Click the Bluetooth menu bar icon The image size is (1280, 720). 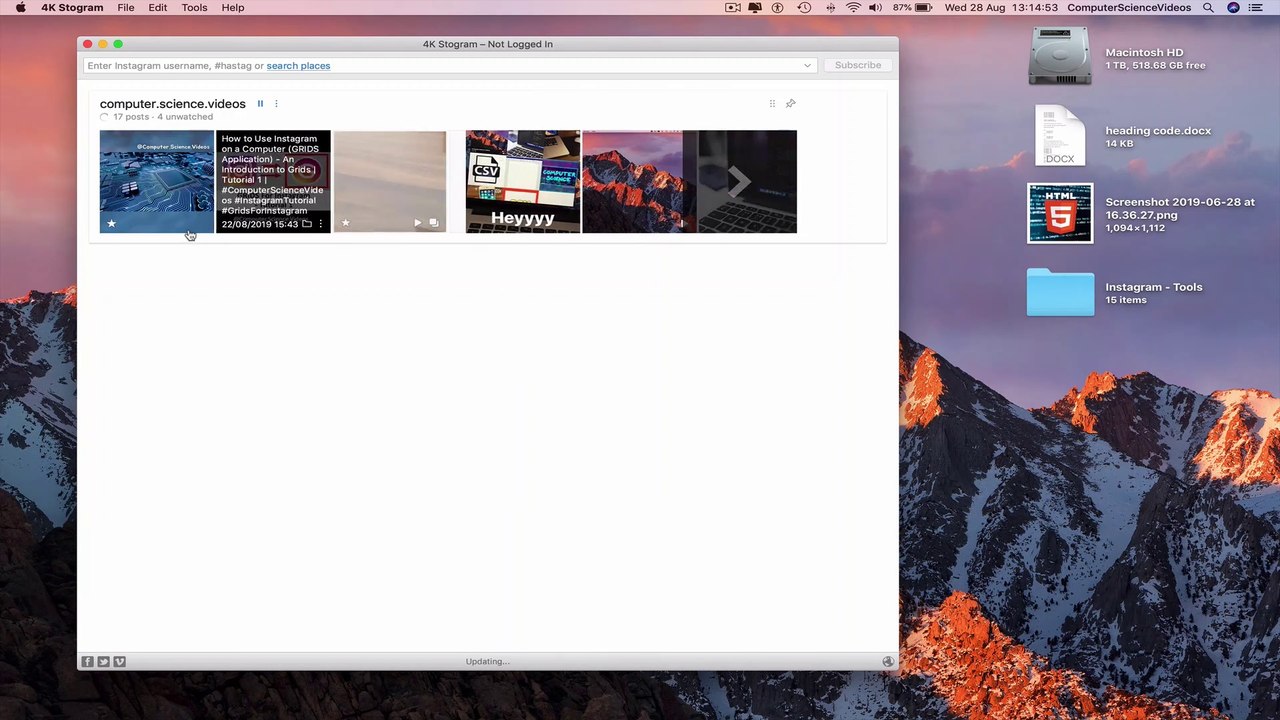point(830,7)
